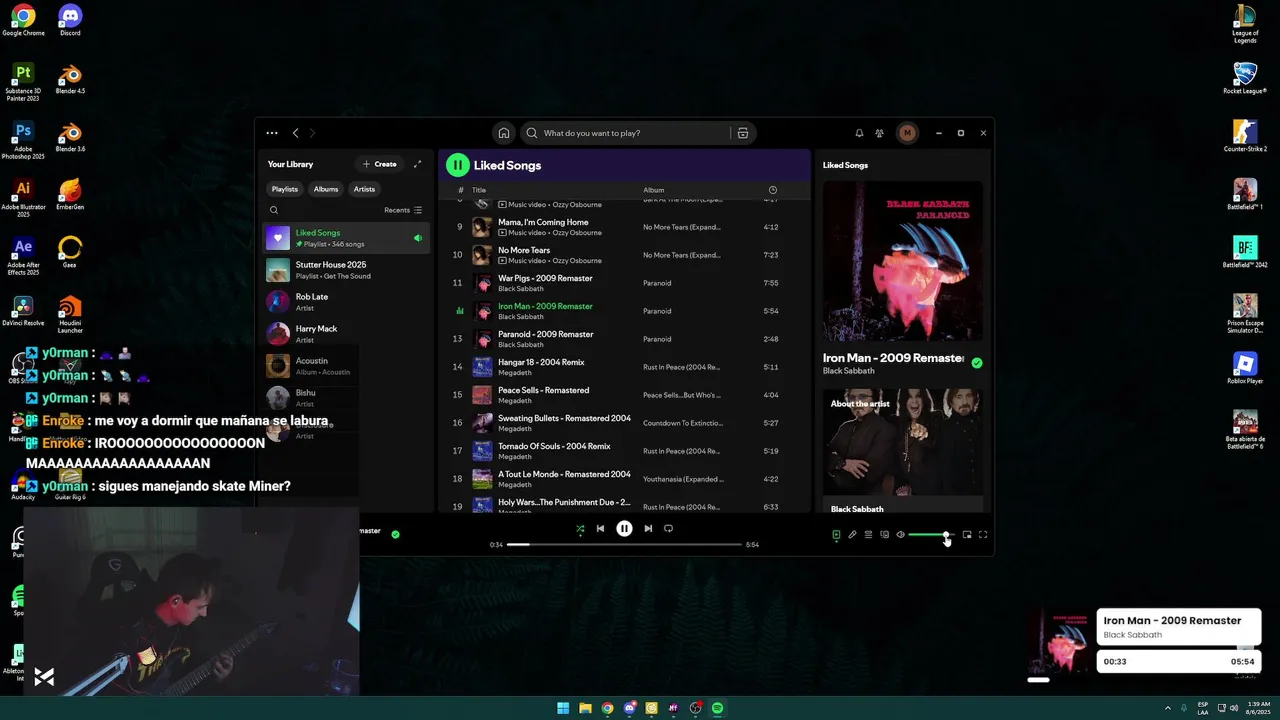The height and width of the screenshot is (720, 1280).
Task: Select Liked Songs in library
Action: [346, 238]
